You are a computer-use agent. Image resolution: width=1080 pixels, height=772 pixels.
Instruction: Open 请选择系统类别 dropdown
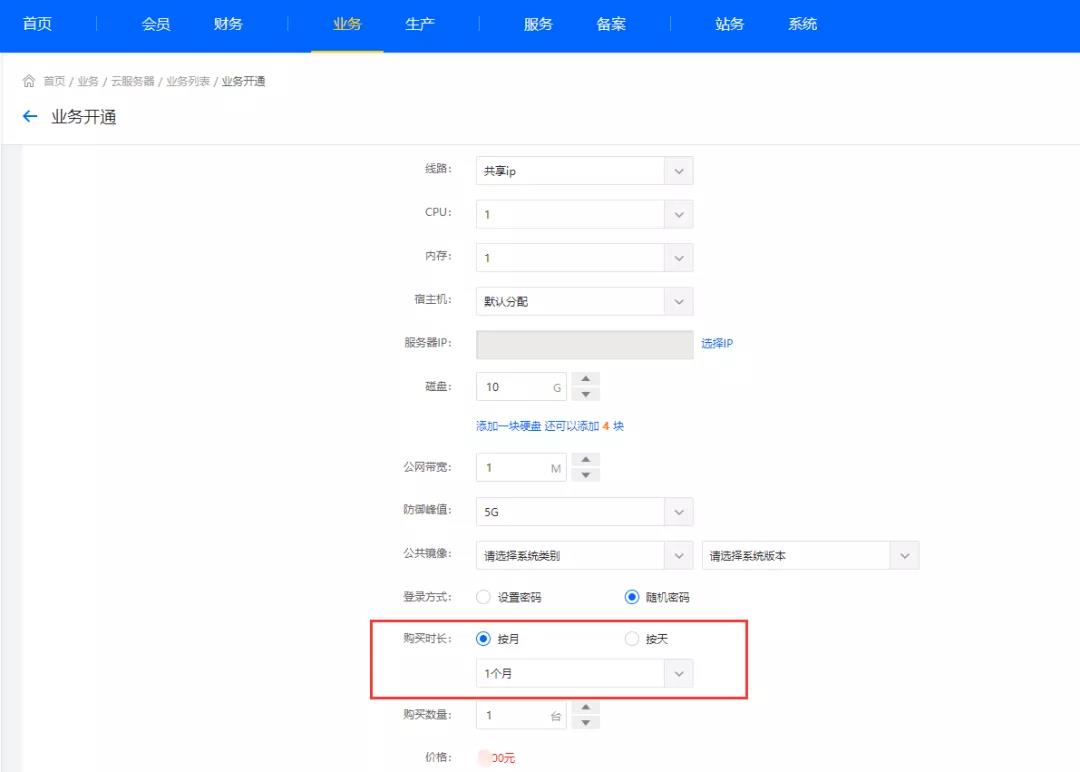click(x=584, y=555)
